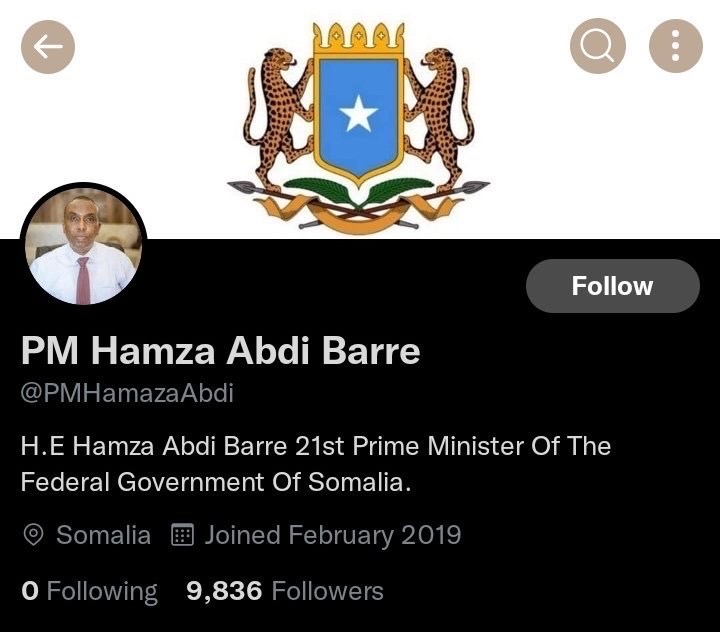Click the bio text Federal Government Of Somalia
720x632 pixels.
point(216,481)
